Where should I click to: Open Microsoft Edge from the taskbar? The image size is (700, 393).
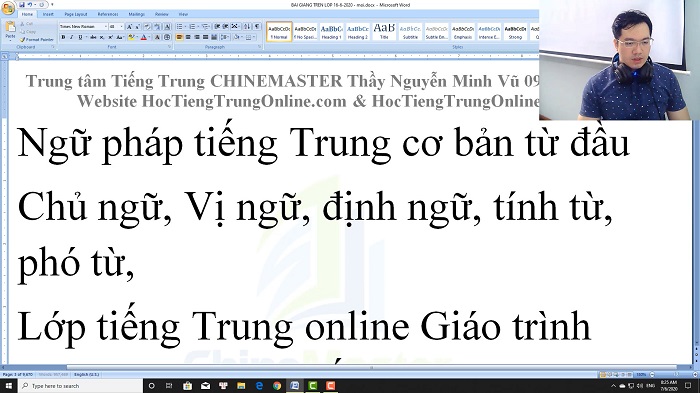[x=259, y=386]
